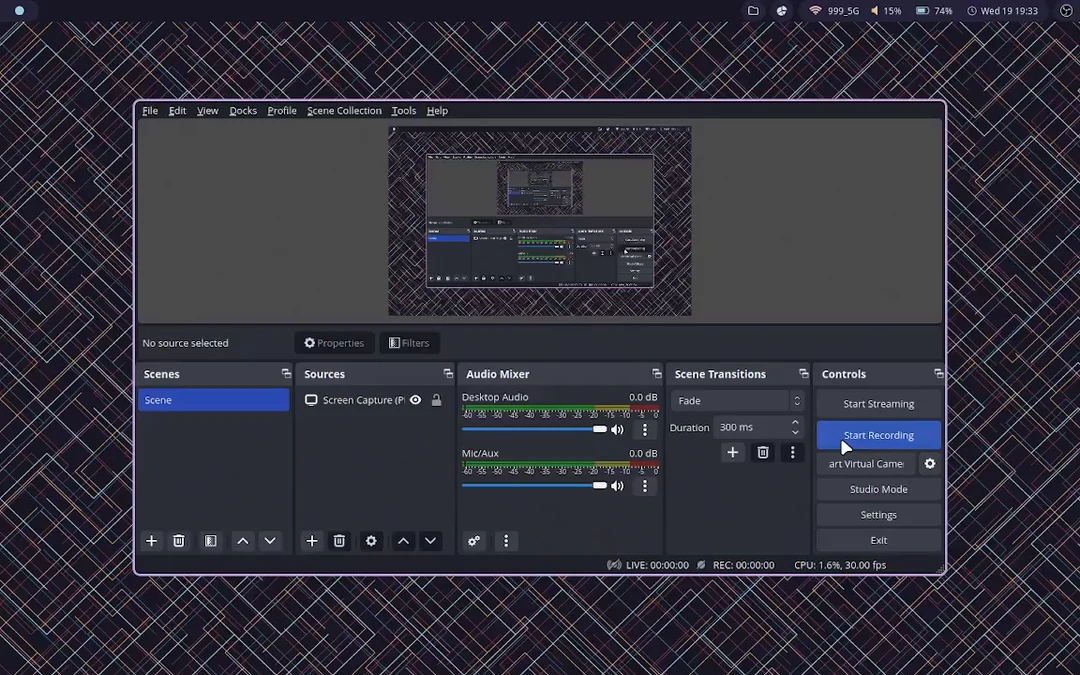Screen dimensions: 1080x675
Task: Open the Settings dialog from Controls
Action: click(878, 514)
